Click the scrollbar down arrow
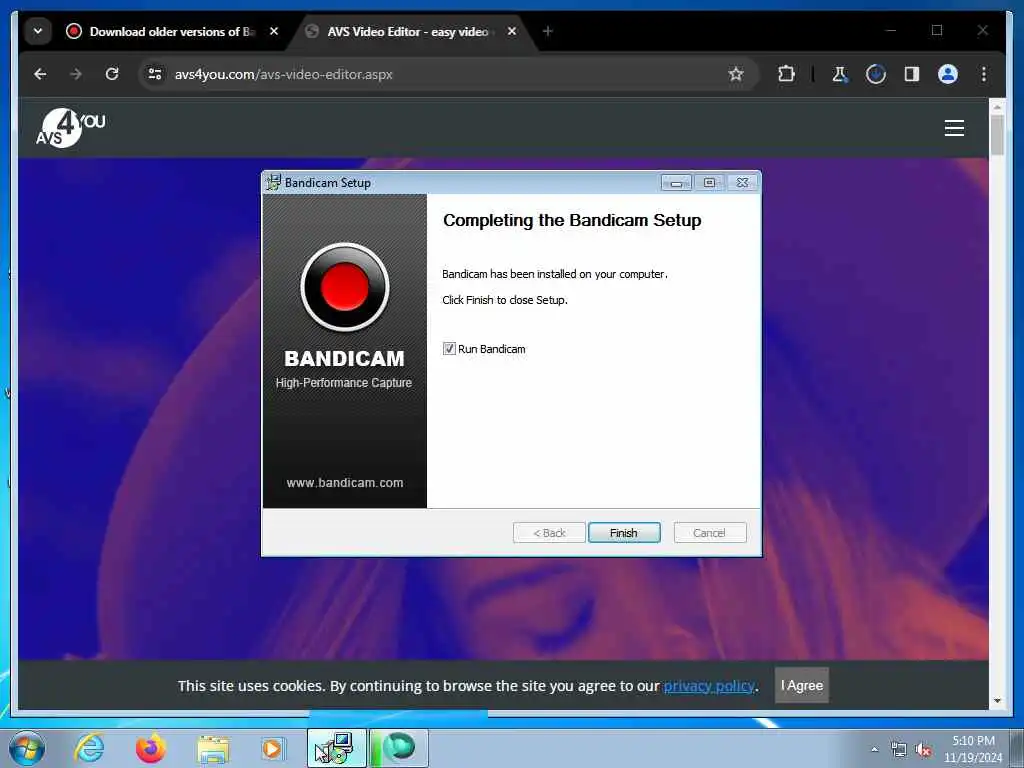Screen dimensions: 1024x768 pos(997,701)
